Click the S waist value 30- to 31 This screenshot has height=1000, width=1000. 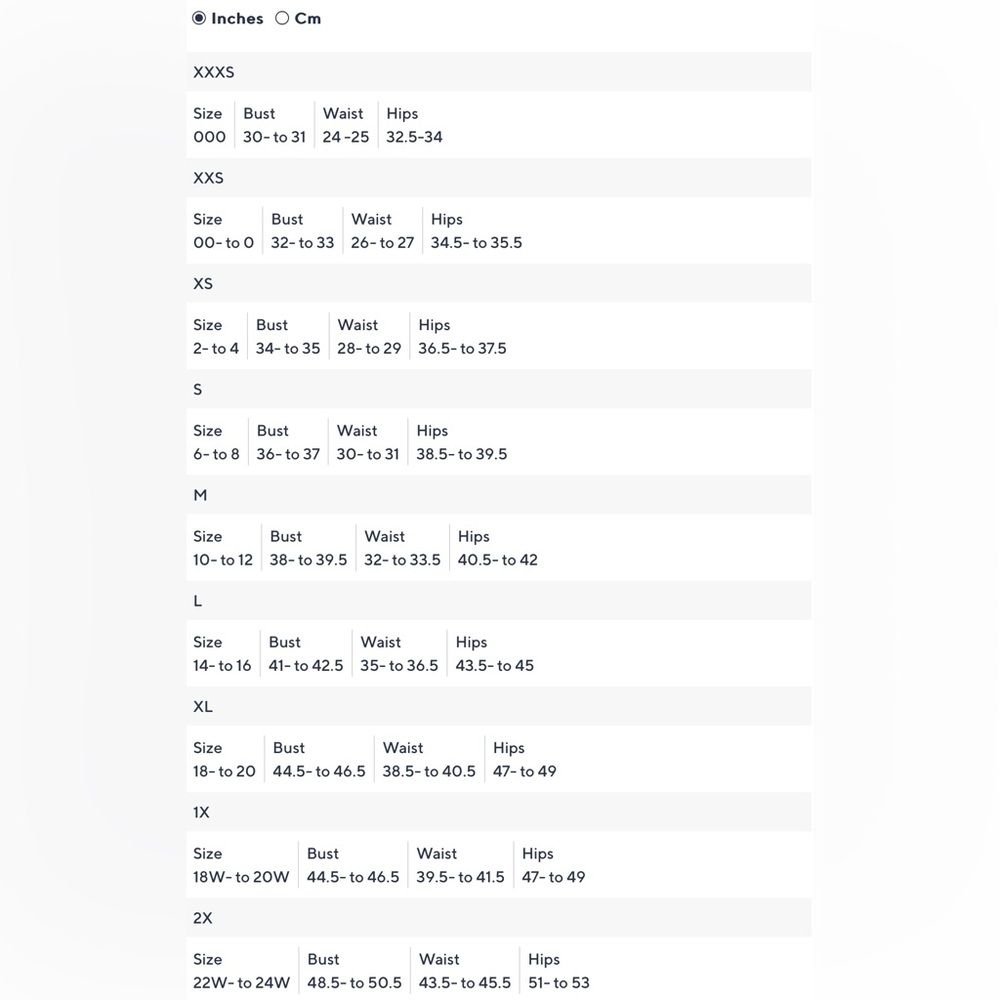click(x=367, y=455)
